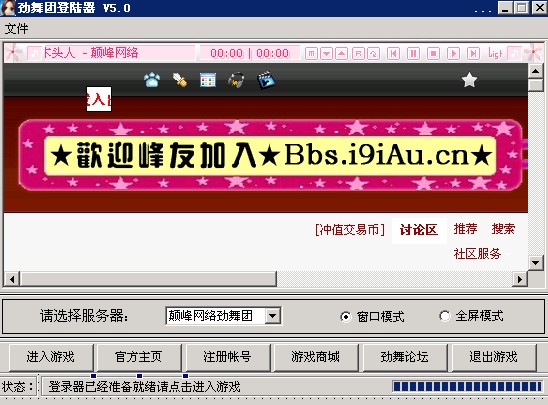Open the 文件 menu
The width and height of the screenshot is (548, 405).
pos(16,28)
